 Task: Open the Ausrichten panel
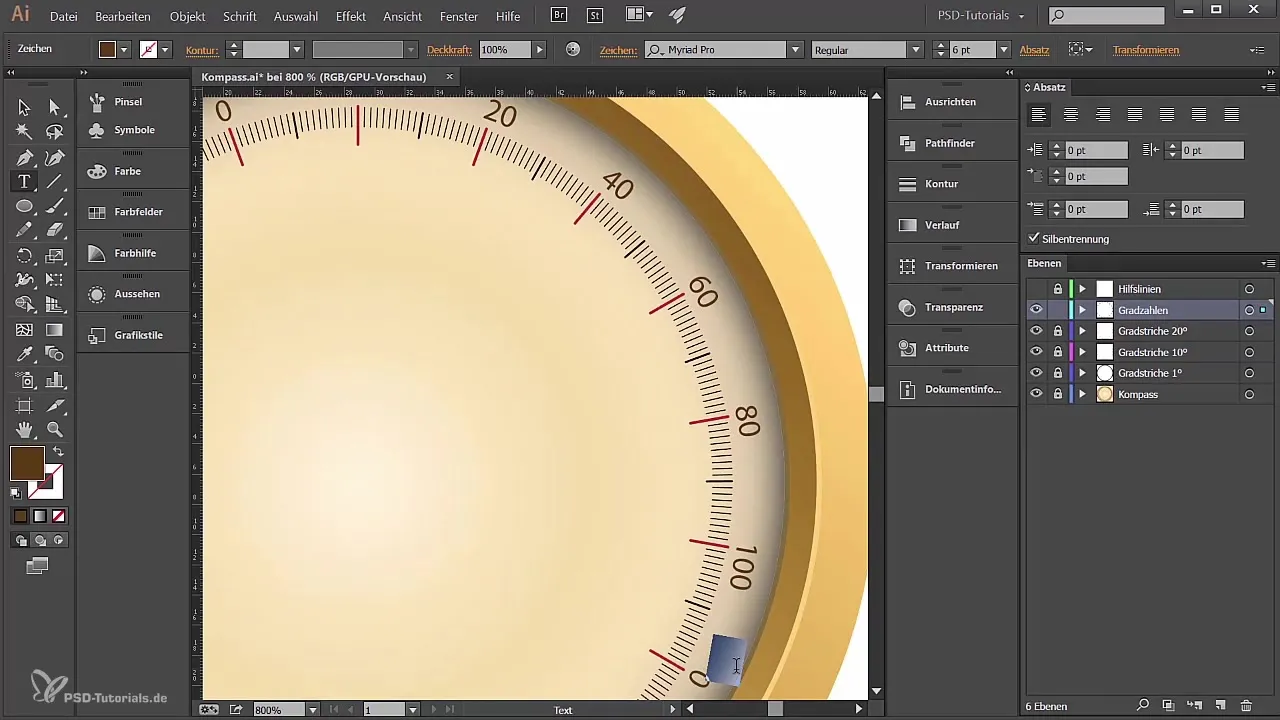pos(950,102)
